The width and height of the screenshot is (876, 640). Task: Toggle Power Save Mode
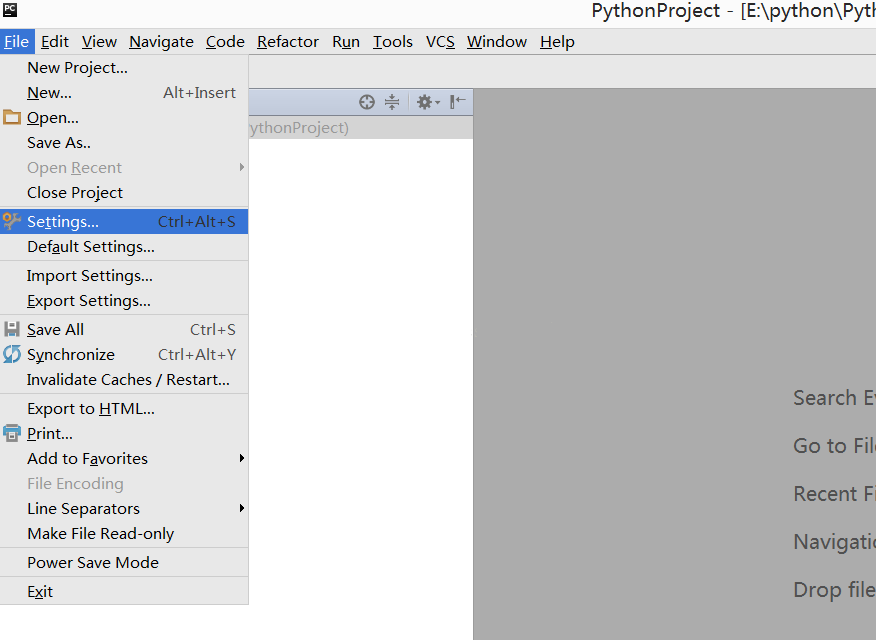tap(124, 562)
